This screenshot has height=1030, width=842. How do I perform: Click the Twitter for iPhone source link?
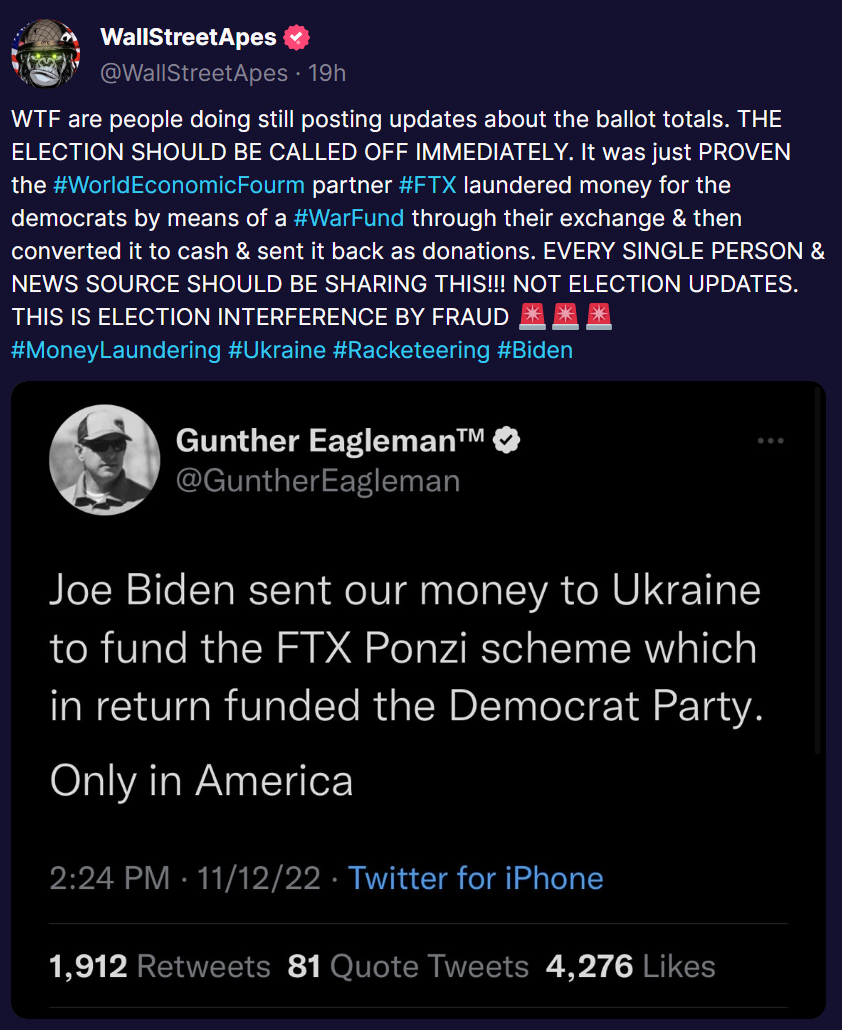pyautogui.click(x=476, y=878)
